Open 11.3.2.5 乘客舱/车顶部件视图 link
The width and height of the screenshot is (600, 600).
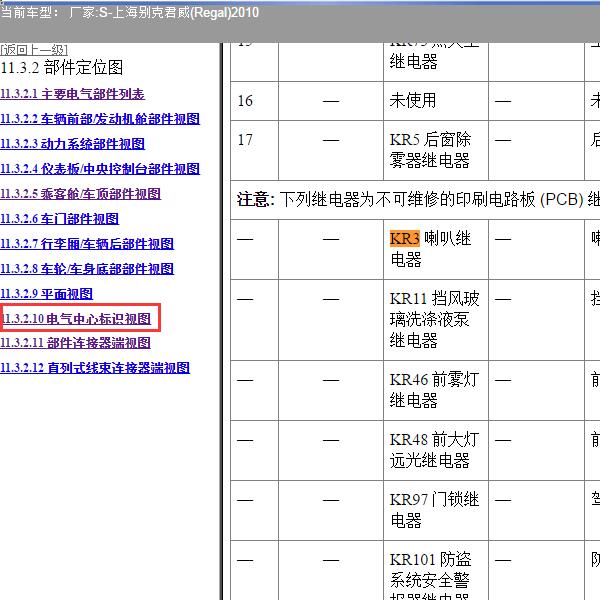tap(80, 194)
